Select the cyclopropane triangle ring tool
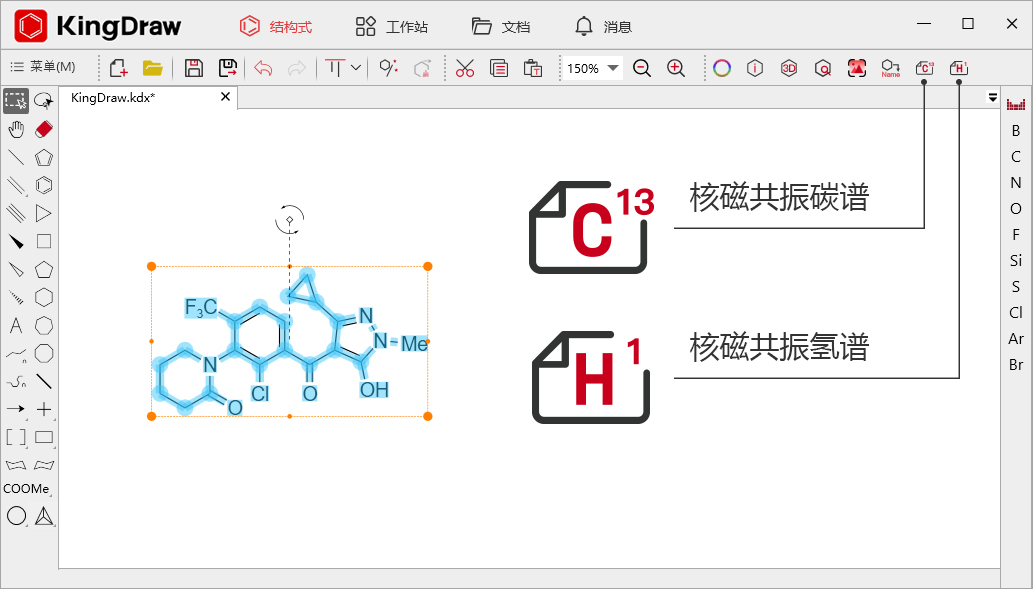The image size is (1033, 589). pyautogui.click(x=43, y=213)
